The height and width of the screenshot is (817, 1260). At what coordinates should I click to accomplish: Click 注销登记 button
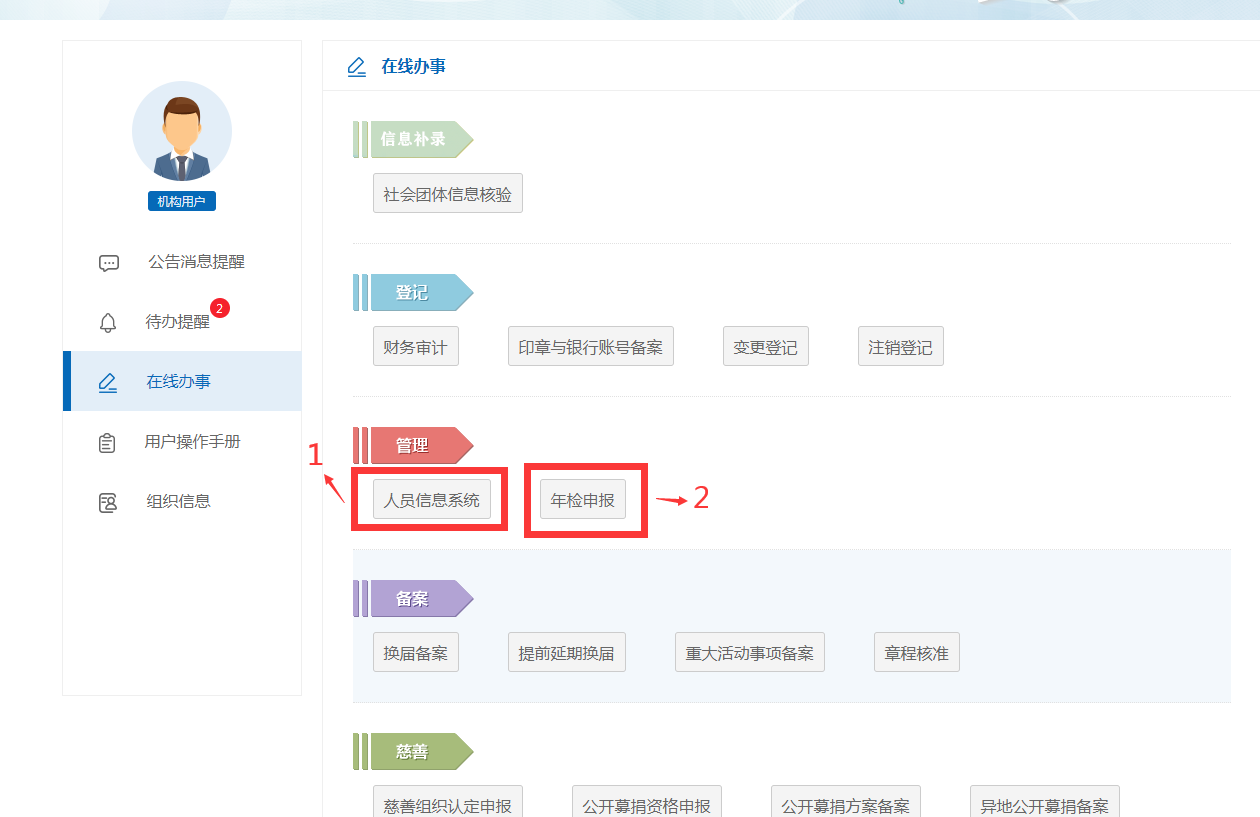(900, 347)
